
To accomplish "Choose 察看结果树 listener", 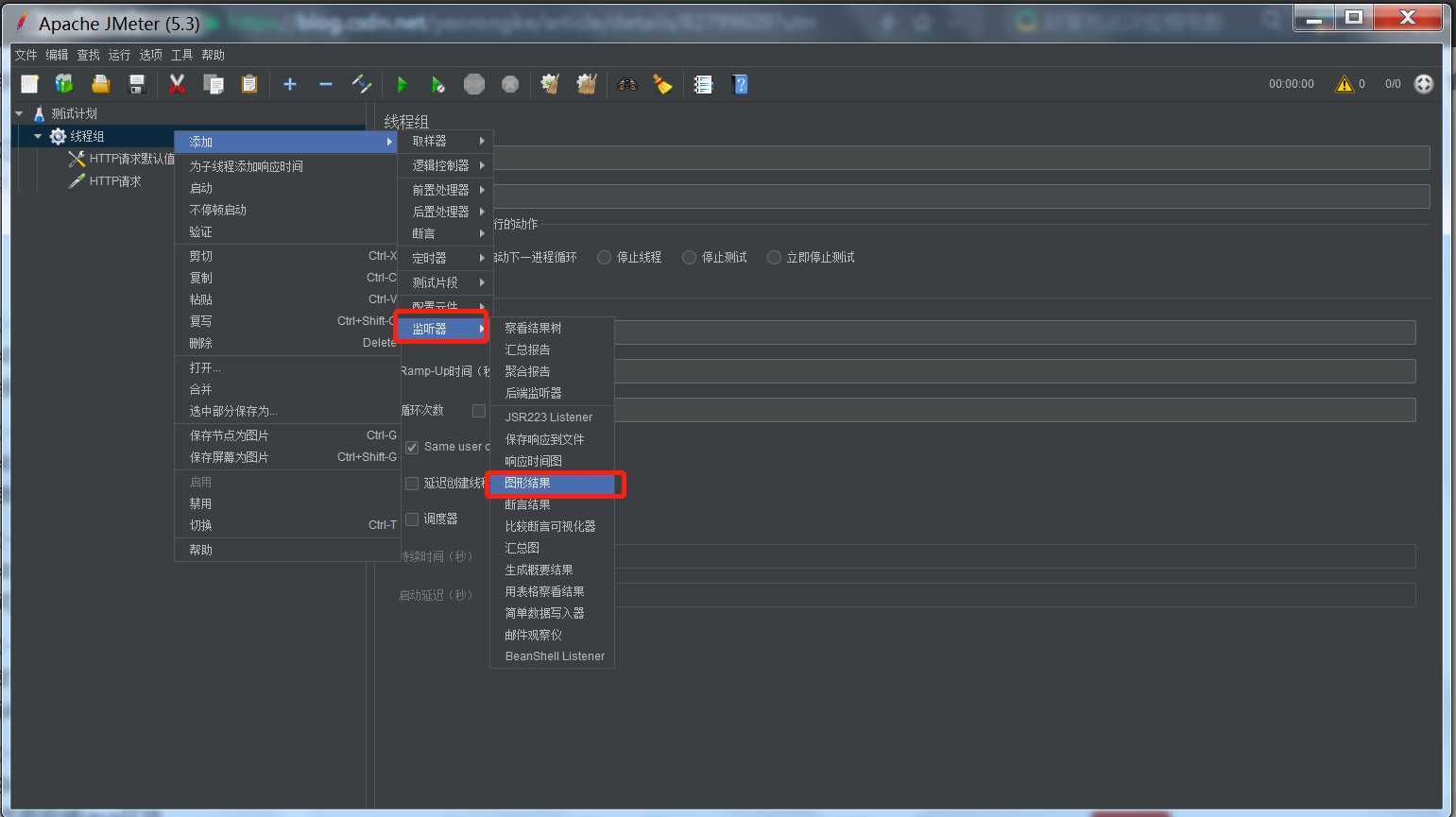I will pyautogui.click(x=552, y=328).
